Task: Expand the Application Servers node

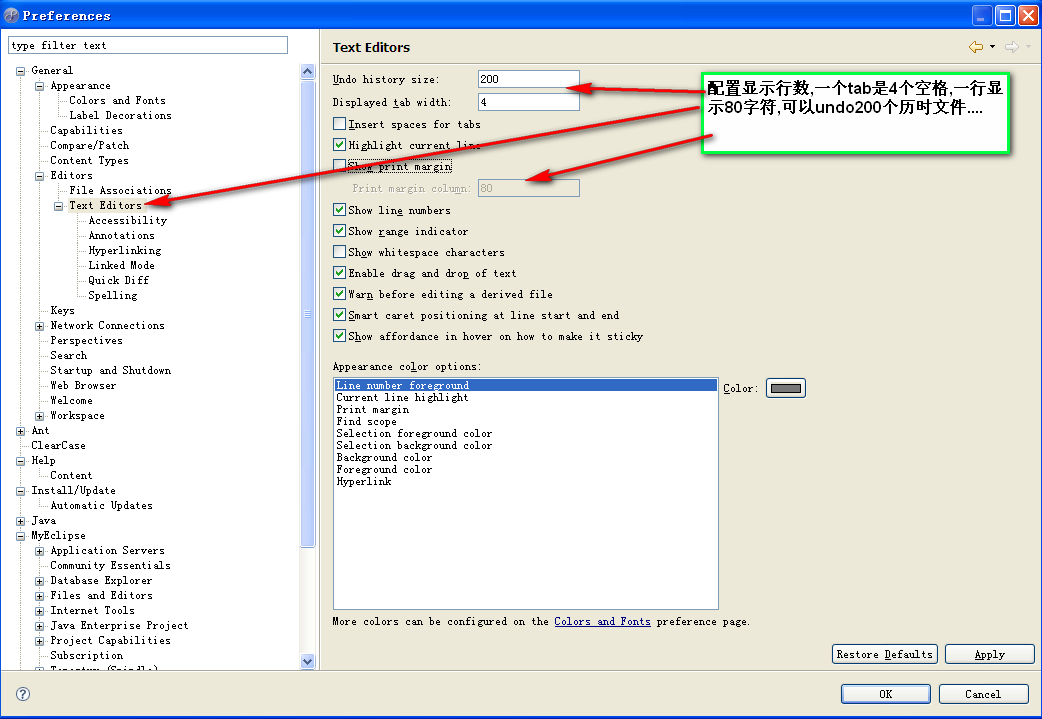Action: 40,551
